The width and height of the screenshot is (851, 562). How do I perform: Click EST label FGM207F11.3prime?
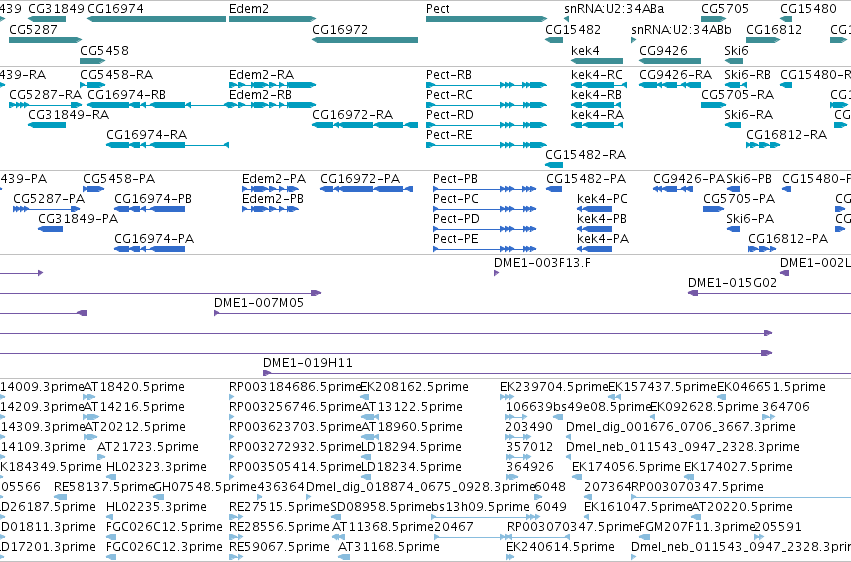(x=697, y=527)
